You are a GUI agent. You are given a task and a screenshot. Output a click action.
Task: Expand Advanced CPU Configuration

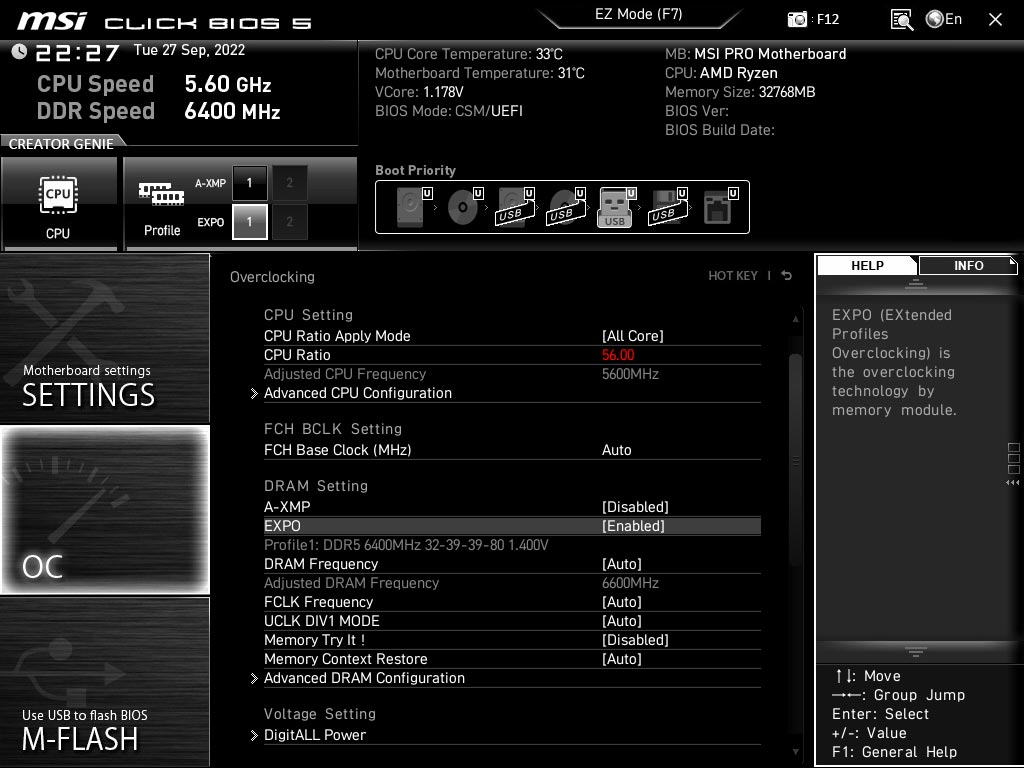(358, 393)
